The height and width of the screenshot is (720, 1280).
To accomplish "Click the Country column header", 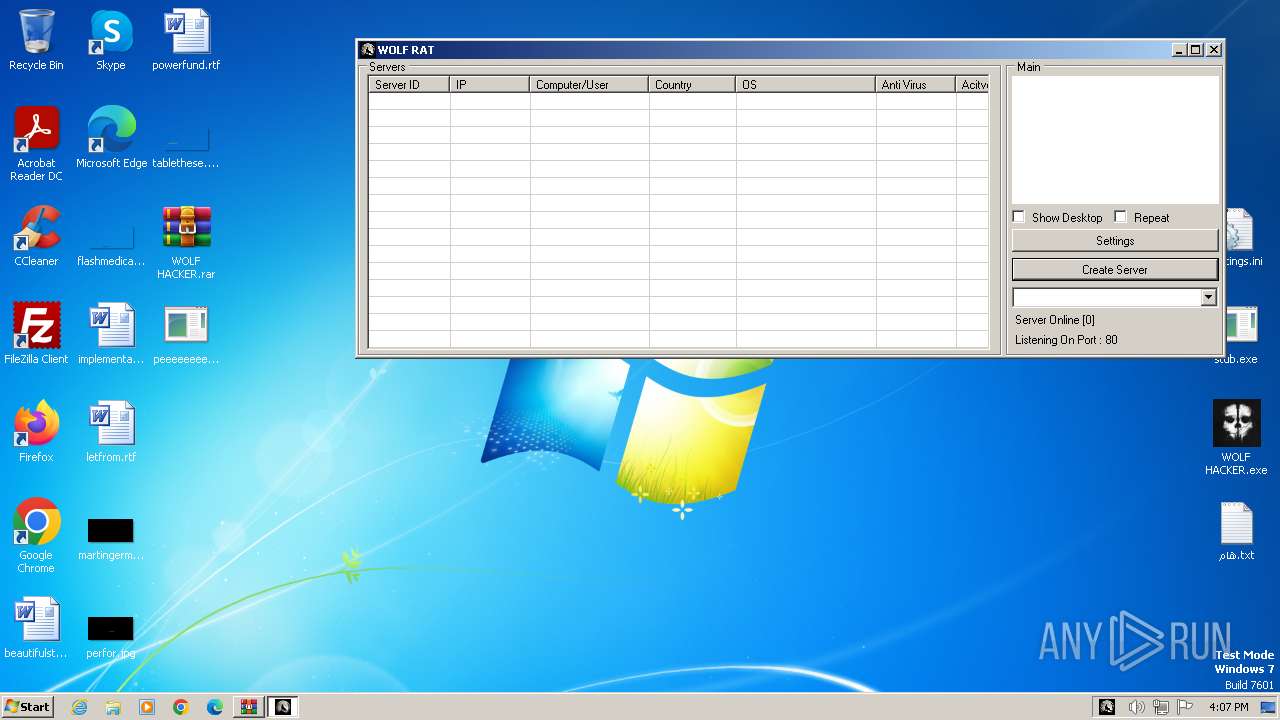I will [x=692, y=85].
